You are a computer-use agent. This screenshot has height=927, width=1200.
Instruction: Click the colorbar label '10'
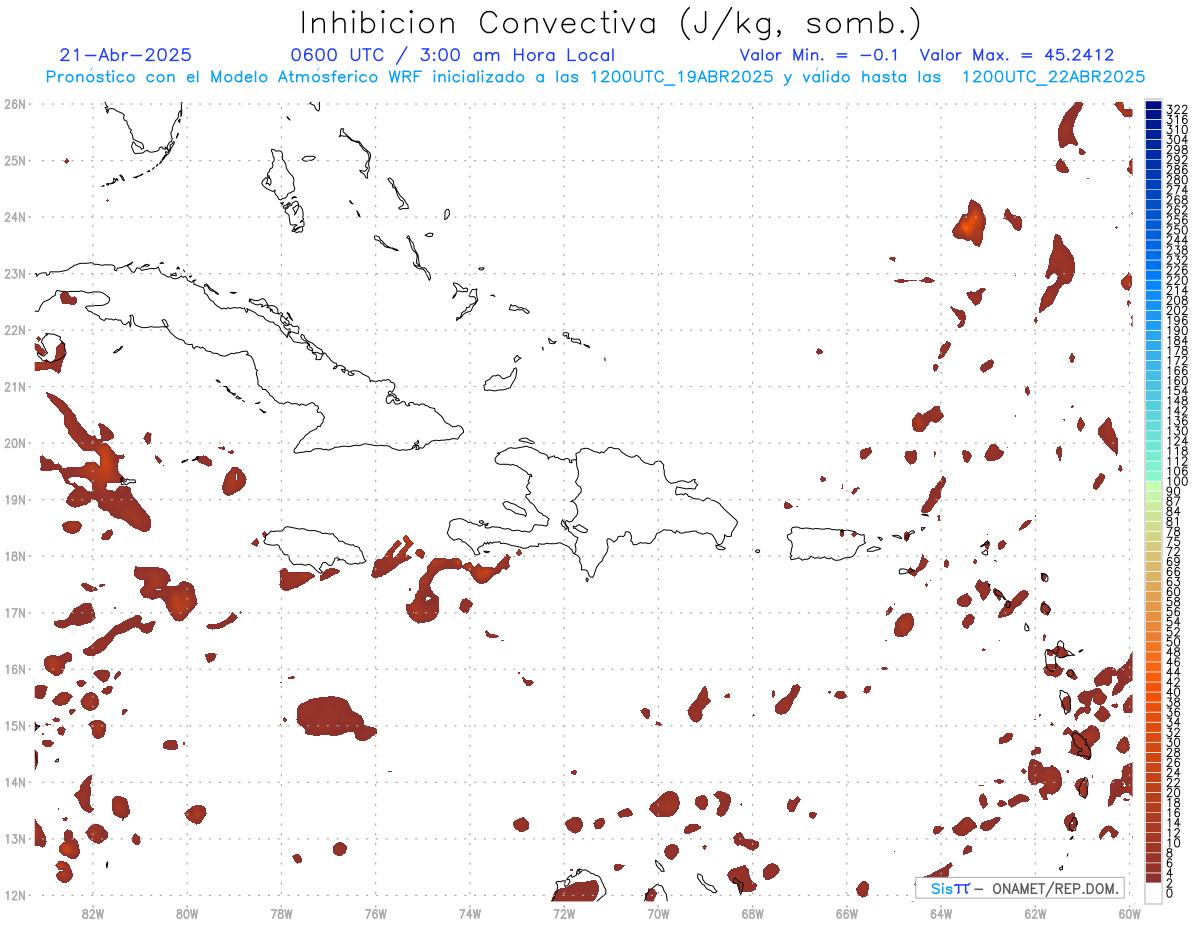[x=1174, y=842]
